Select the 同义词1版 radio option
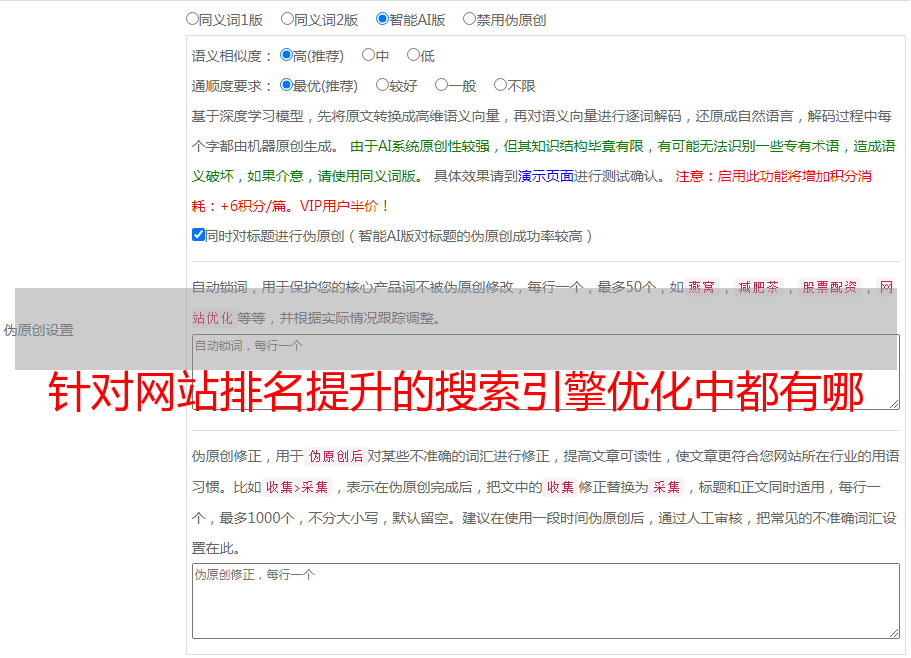 click(x=192, y=19)
